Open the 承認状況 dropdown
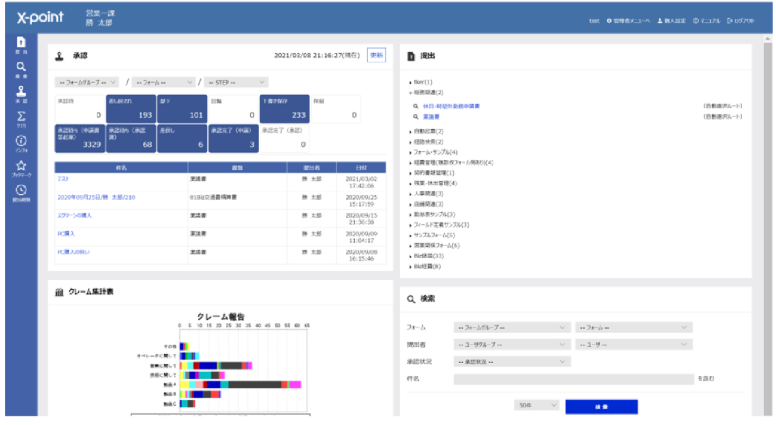 (512, 362)
